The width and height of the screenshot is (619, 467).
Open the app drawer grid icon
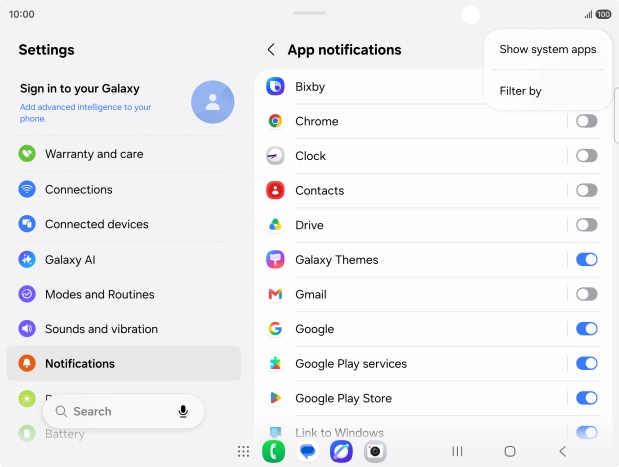[243, 451]
